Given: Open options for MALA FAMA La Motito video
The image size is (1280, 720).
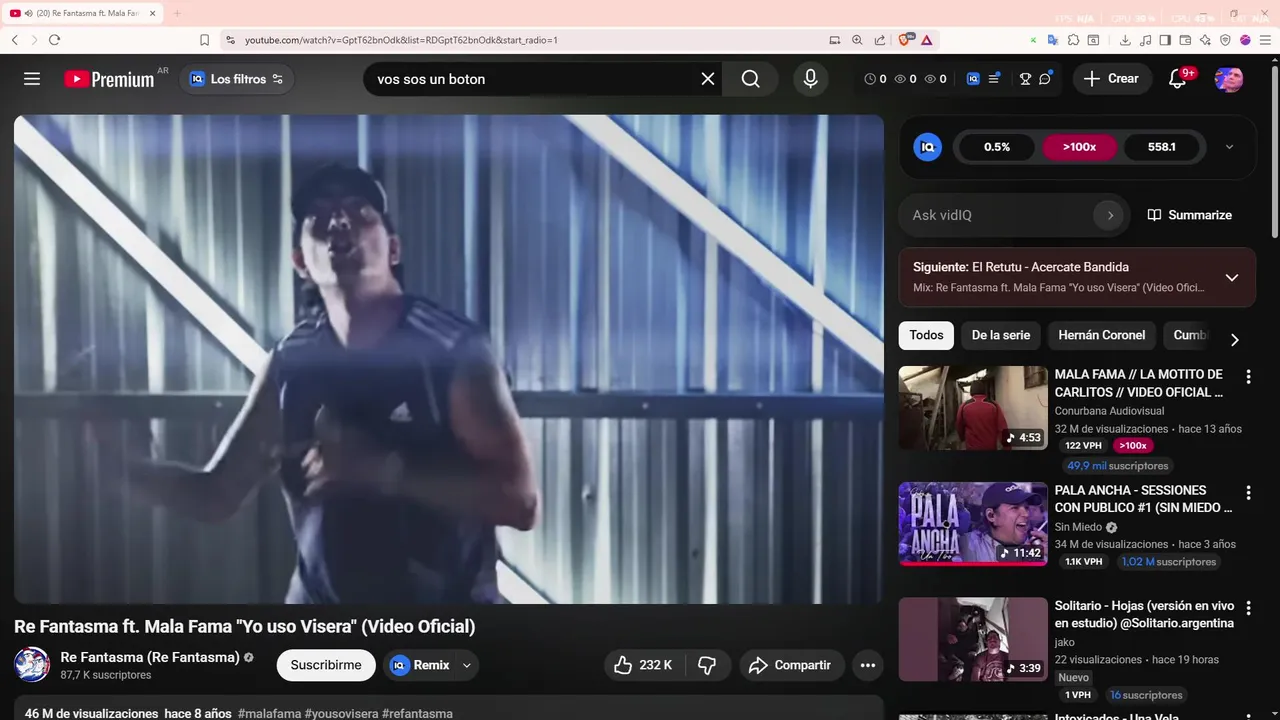Looking at the screenshot, I should (1248, 377).
